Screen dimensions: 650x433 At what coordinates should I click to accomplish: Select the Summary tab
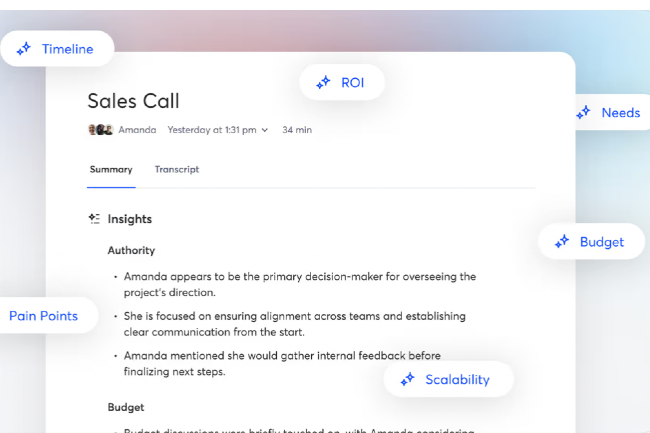(x=111, y=170)
